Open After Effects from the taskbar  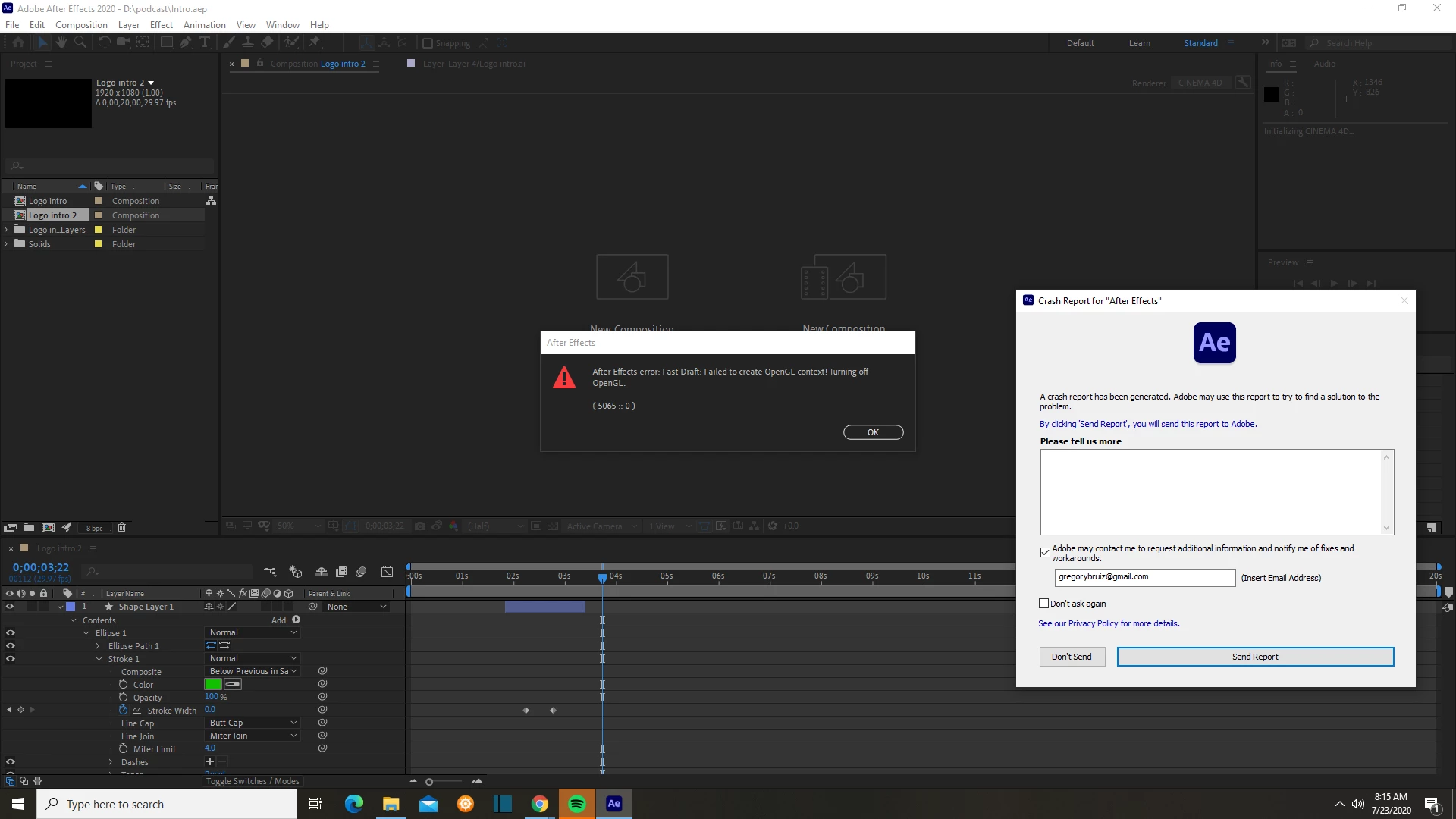(613, 804)
